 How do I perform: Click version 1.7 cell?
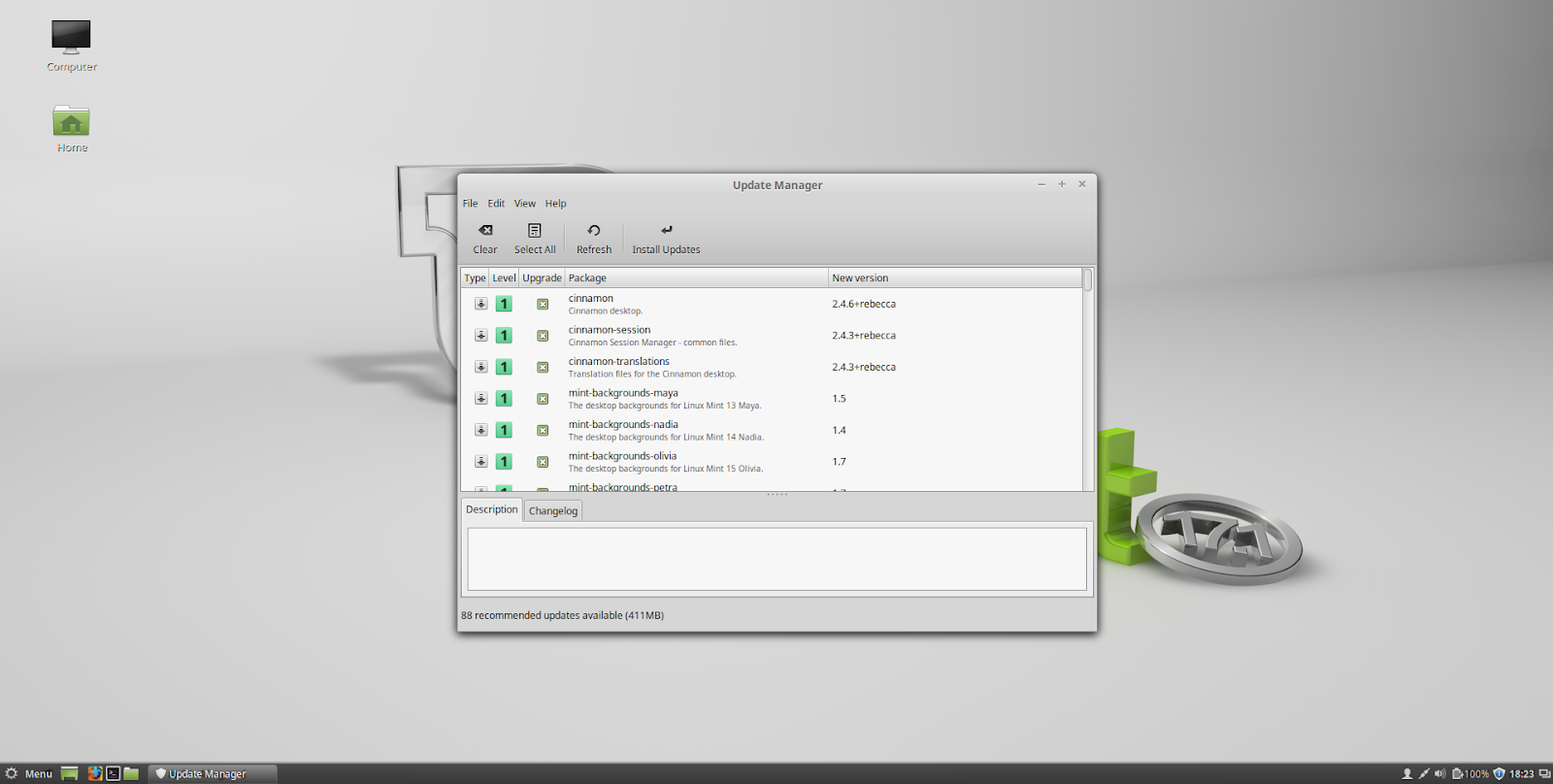coord(839,462)
